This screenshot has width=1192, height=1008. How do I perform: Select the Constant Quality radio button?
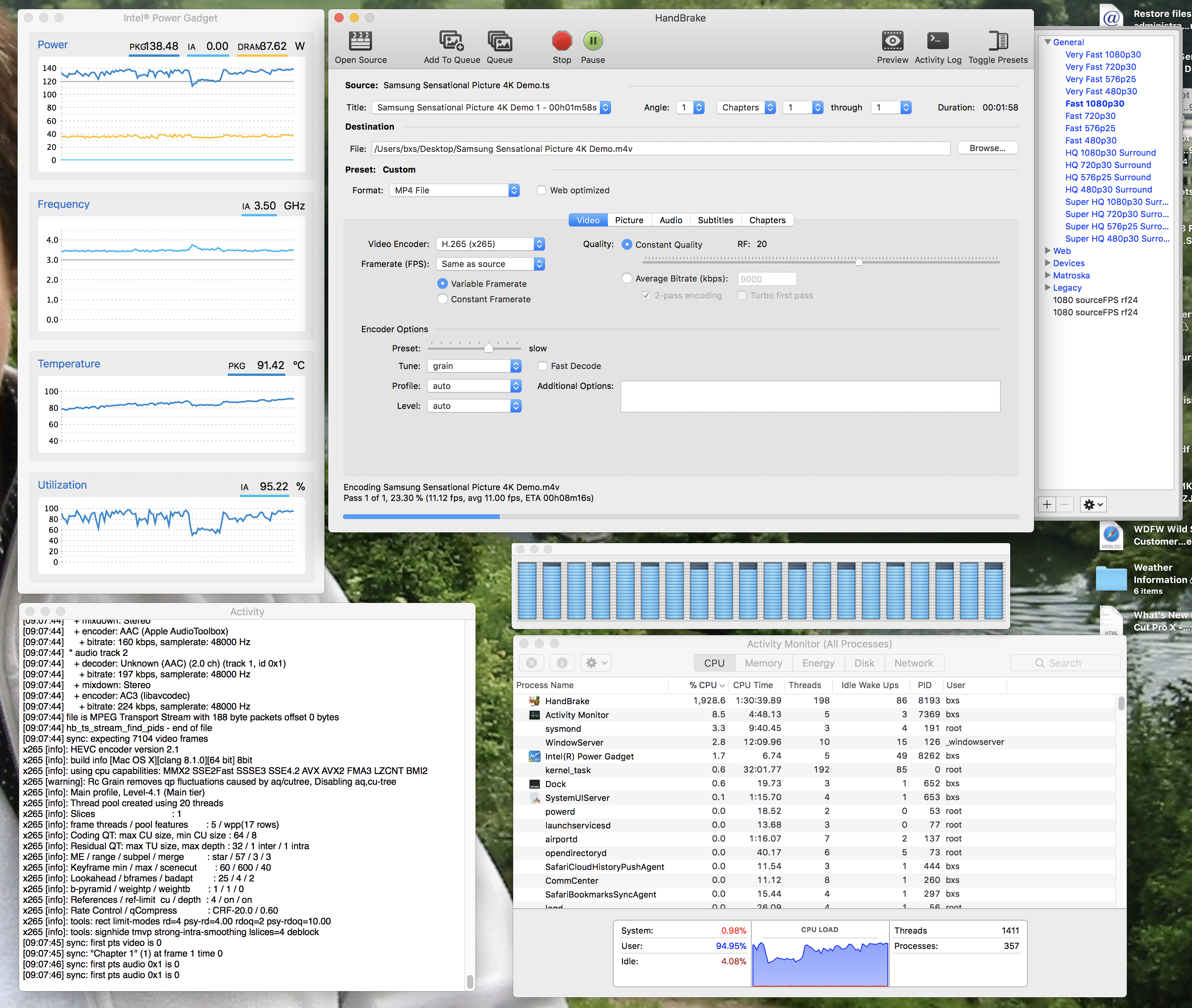[x=627, y=244]
